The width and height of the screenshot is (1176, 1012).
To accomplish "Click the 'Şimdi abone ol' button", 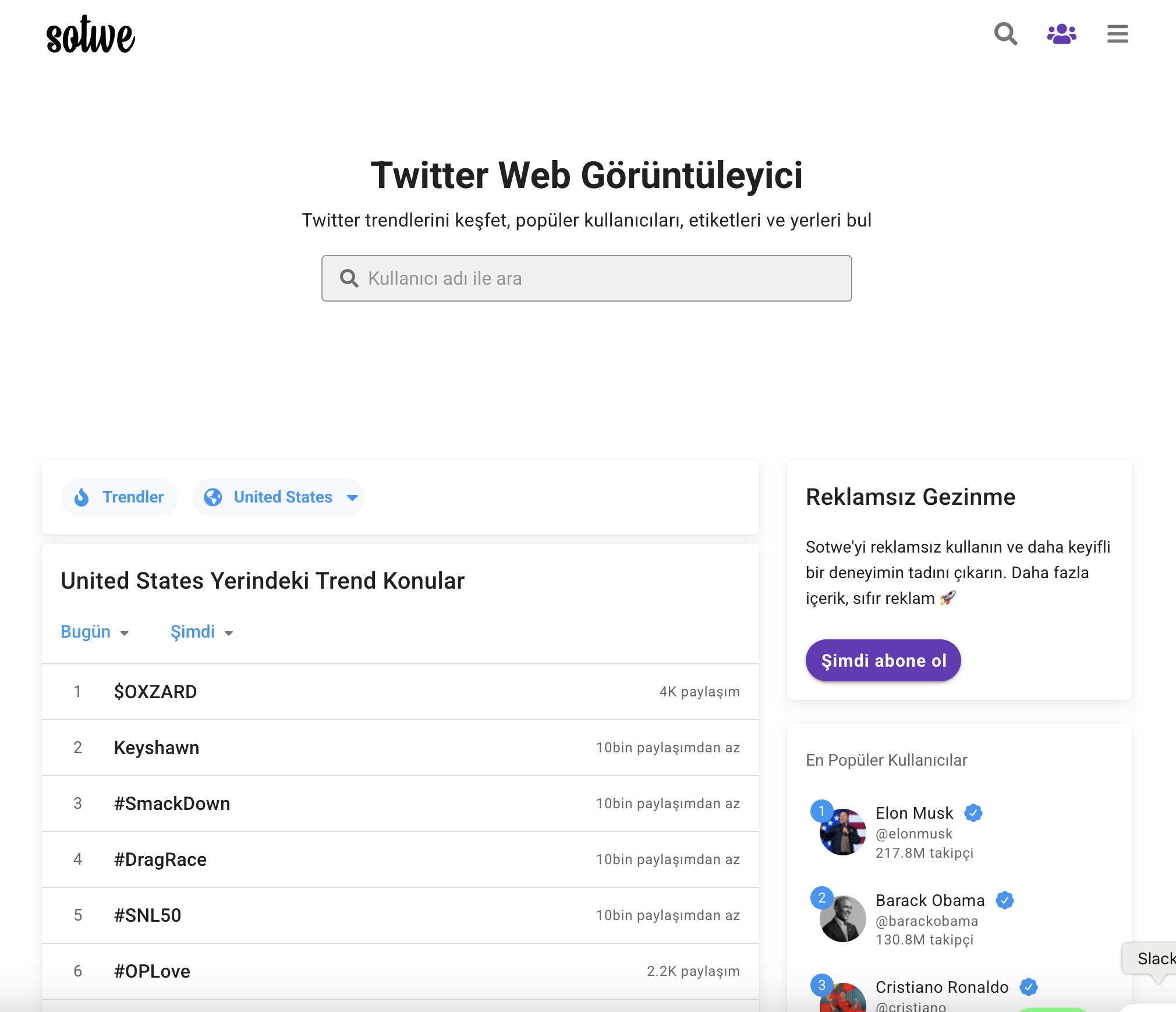I will click(883, 660).
